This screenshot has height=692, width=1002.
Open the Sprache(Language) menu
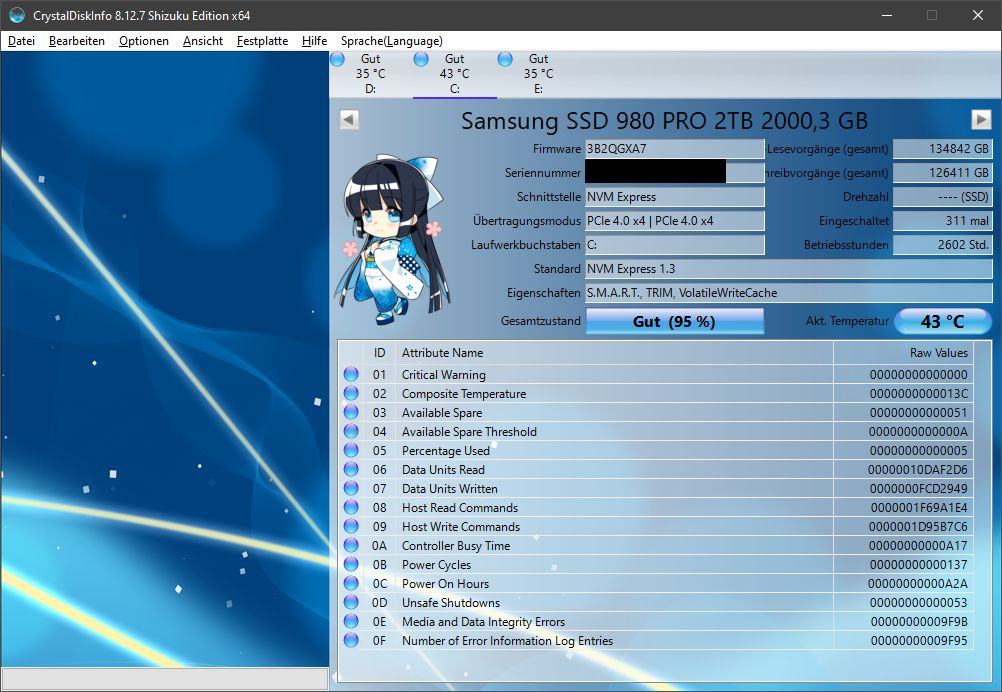pyautogui.click(x=391, y=41)
